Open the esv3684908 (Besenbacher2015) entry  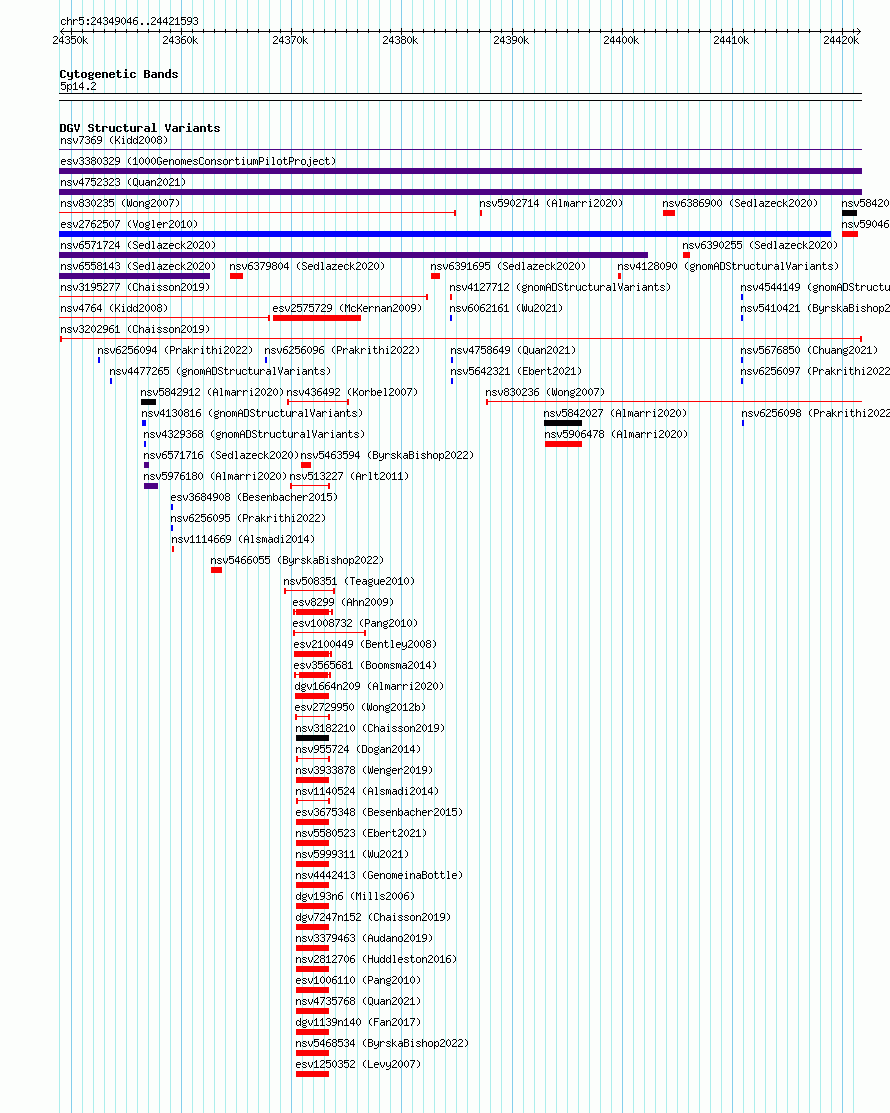tap(254, 498)
